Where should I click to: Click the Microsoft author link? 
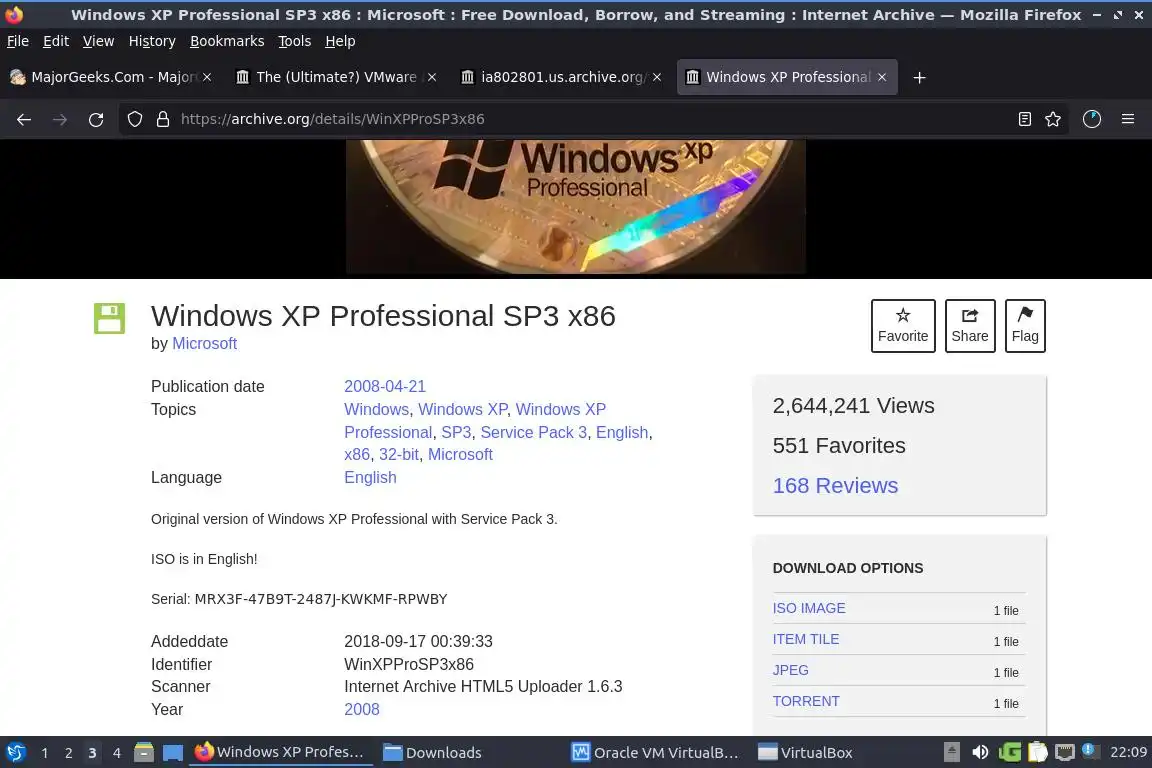click(204, 343)
